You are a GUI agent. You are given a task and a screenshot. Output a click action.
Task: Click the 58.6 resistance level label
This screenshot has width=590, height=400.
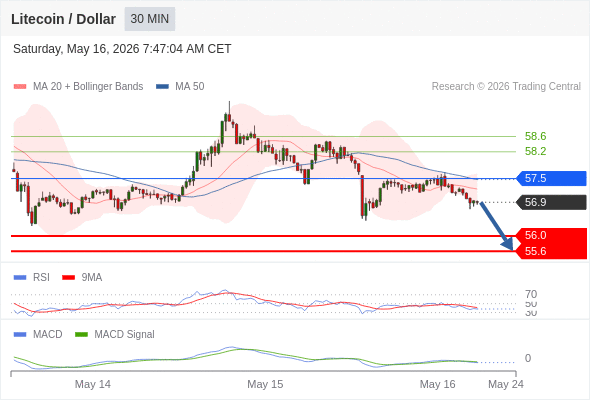(x=535, y=136)
